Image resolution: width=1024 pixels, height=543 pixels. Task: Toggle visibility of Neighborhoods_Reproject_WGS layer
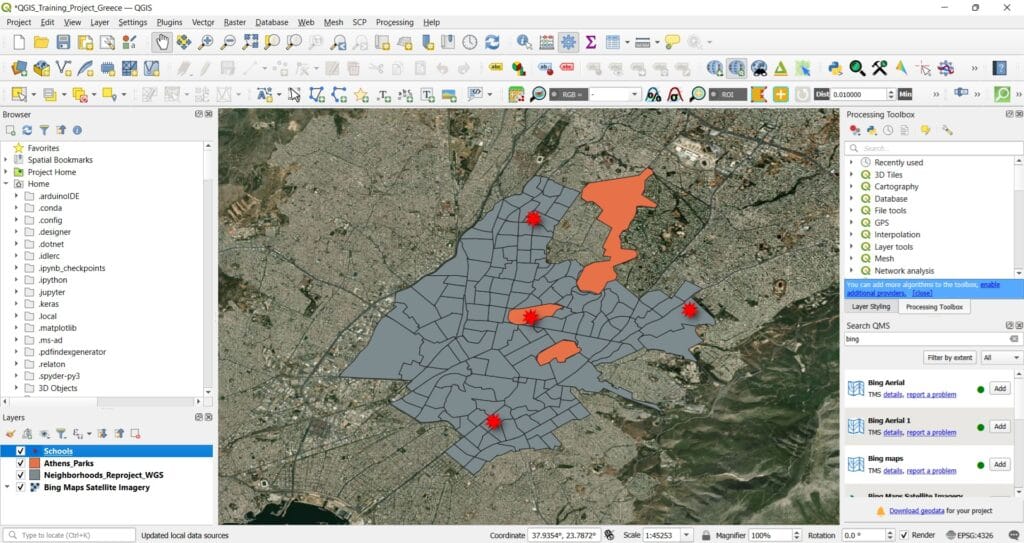(20, 475)
